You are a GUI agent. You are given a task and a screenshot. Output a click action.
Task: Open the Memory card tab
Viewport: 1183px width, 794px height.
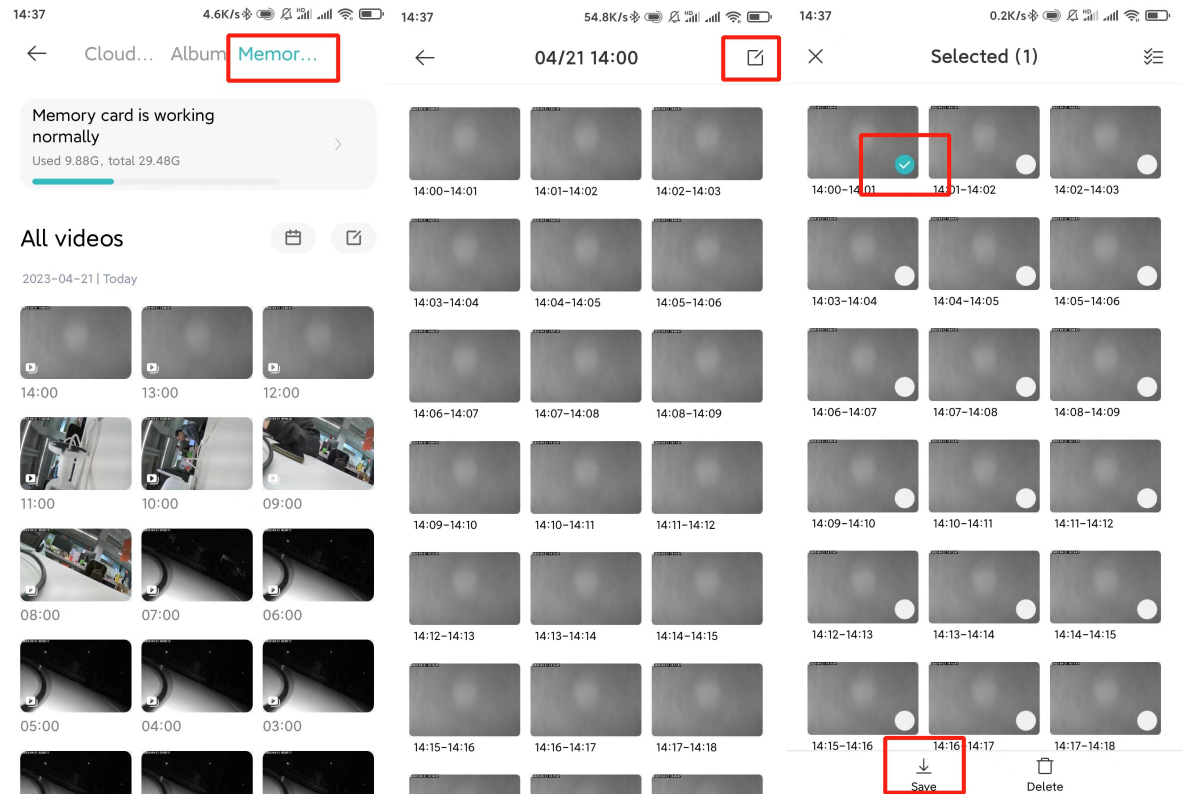(278, 54)
